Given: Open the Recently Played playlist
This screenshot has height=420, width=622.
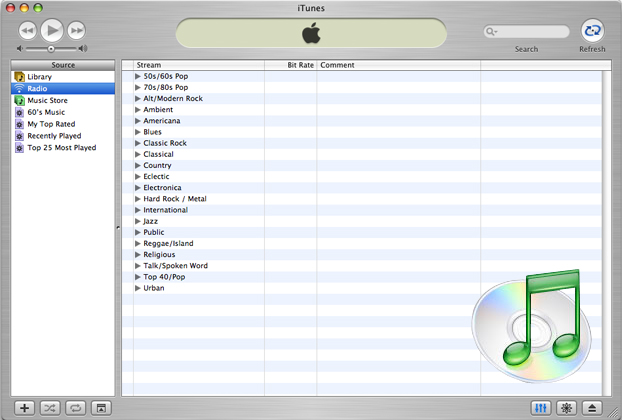Looking at the screenshot, I should 63,136.
